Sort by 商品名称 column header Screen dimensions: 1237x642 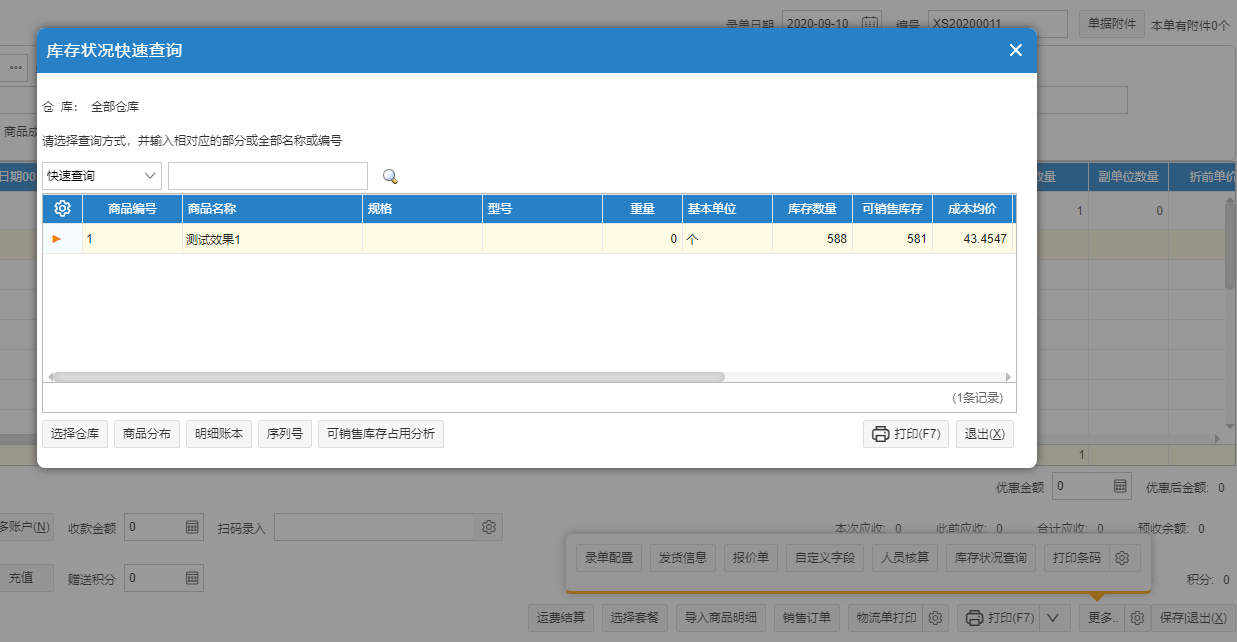[x=272, y=209]
